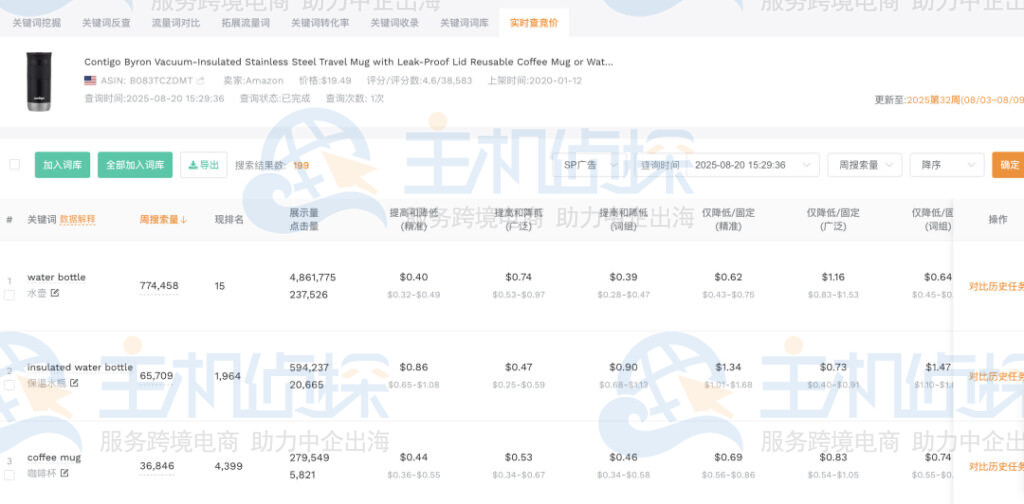Image resolution: width=1024 pixels, height=504 pixels.
Task: Click weekly search volume 774,458
Action: [x=159, y=286]
